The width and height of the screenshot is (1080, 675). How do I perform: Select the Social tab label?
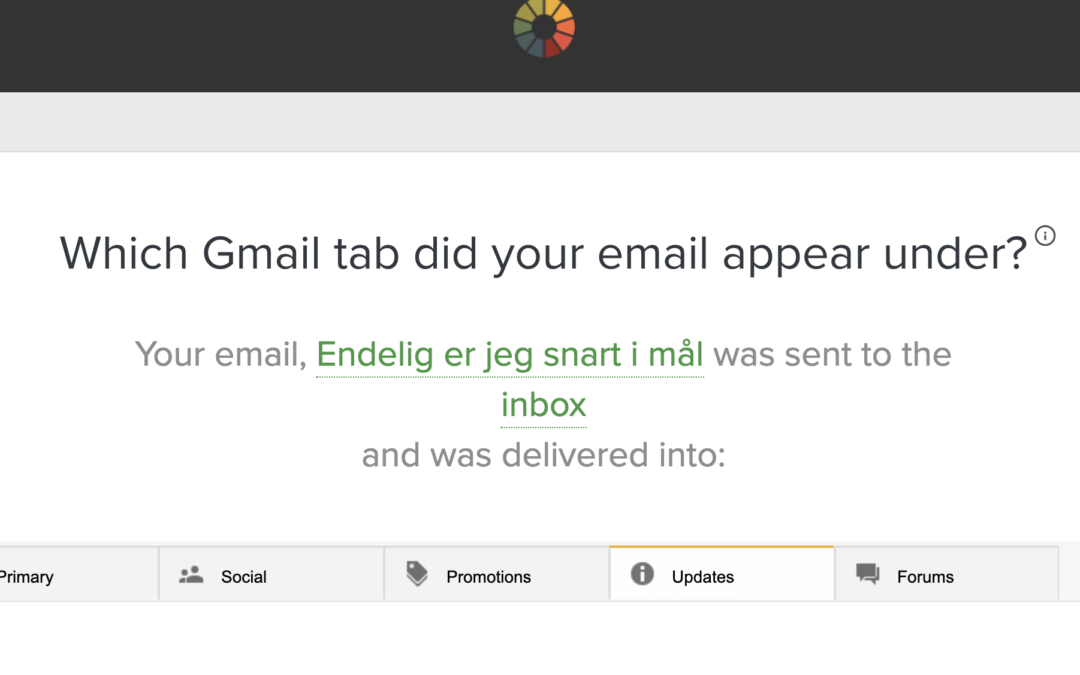[244, 577]
